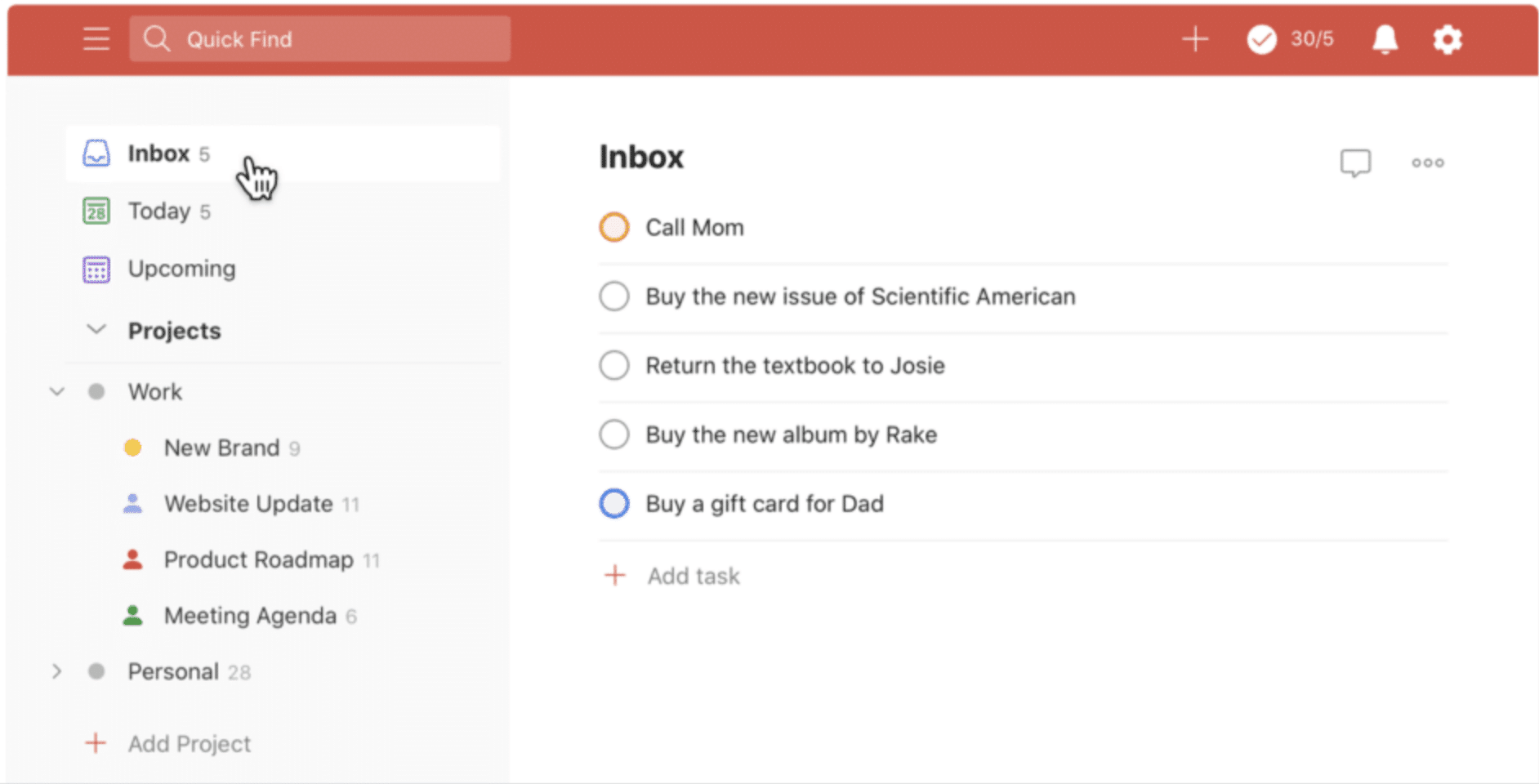Viewport: 1539px width, 784px height.
Task: Complete "Buy a gift card for Dad" task
Action: 614,504
